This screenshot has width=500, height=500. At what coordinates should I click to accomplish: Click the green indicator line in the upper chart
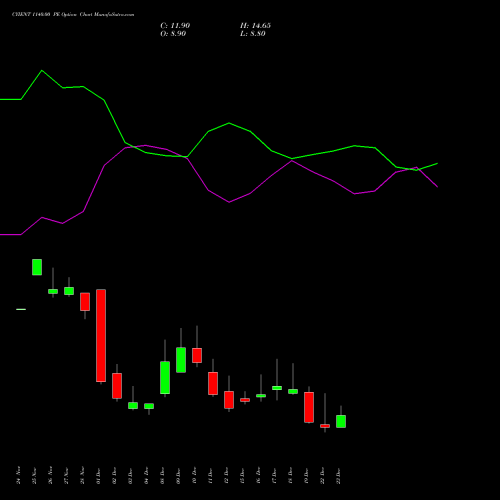pos(229,123)
